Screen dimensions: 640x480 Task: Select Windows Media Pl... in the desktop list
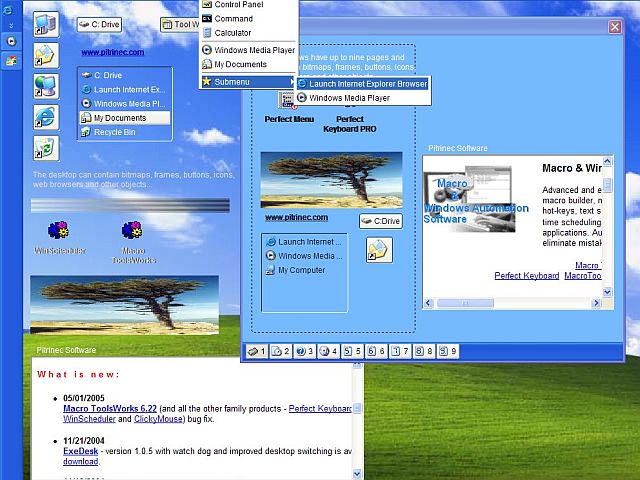point(125,104)
